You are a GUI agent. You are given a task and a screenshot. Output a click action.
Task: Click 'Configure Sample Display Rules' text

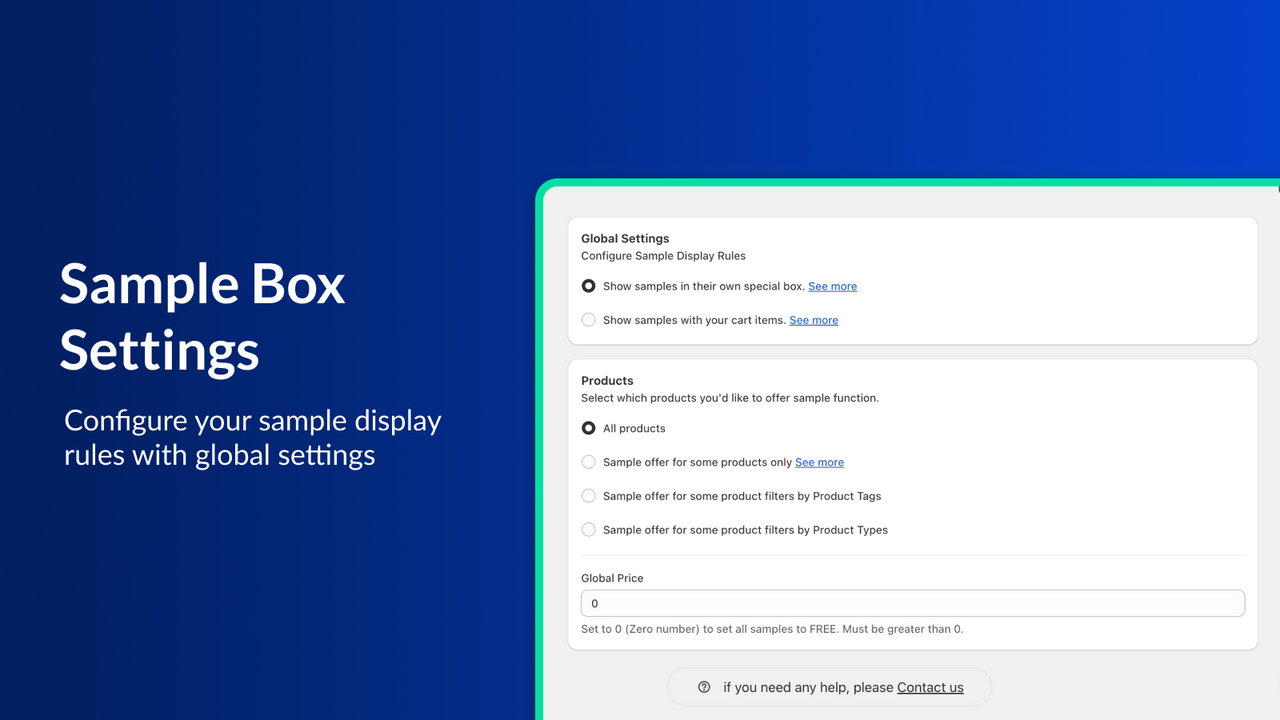(x=663, y=256)
